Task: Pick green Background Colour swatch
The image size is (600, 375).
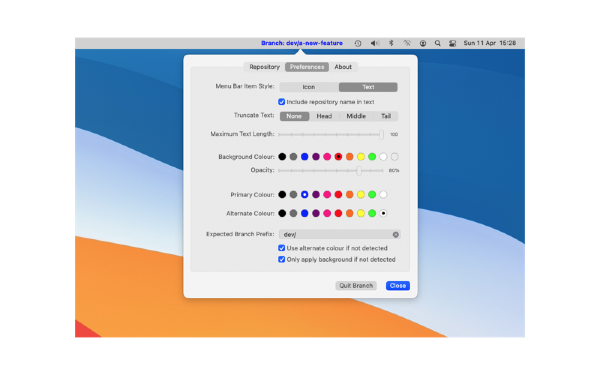Action: click(372, 157)
